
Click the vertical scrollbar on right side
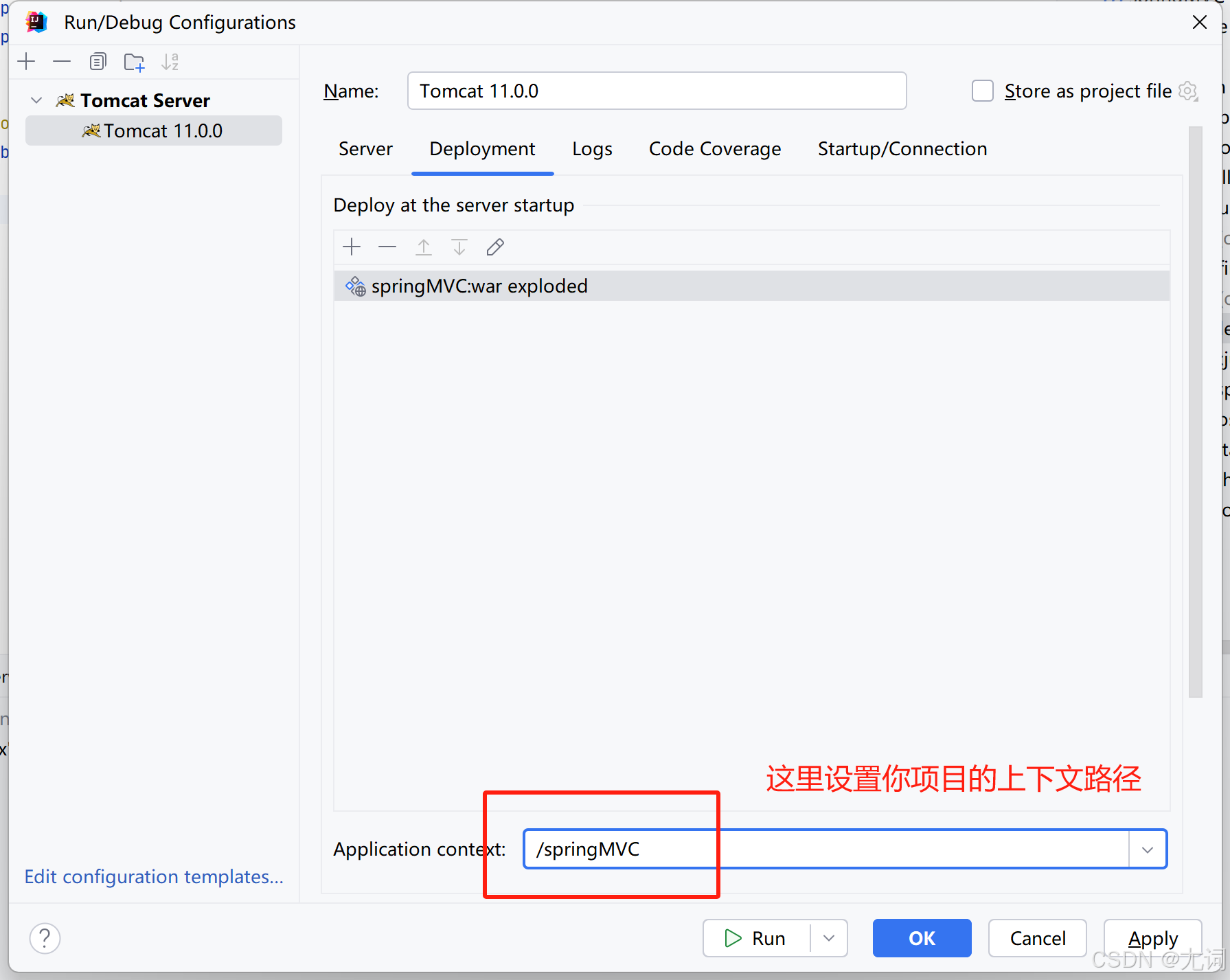point(1196,412)
